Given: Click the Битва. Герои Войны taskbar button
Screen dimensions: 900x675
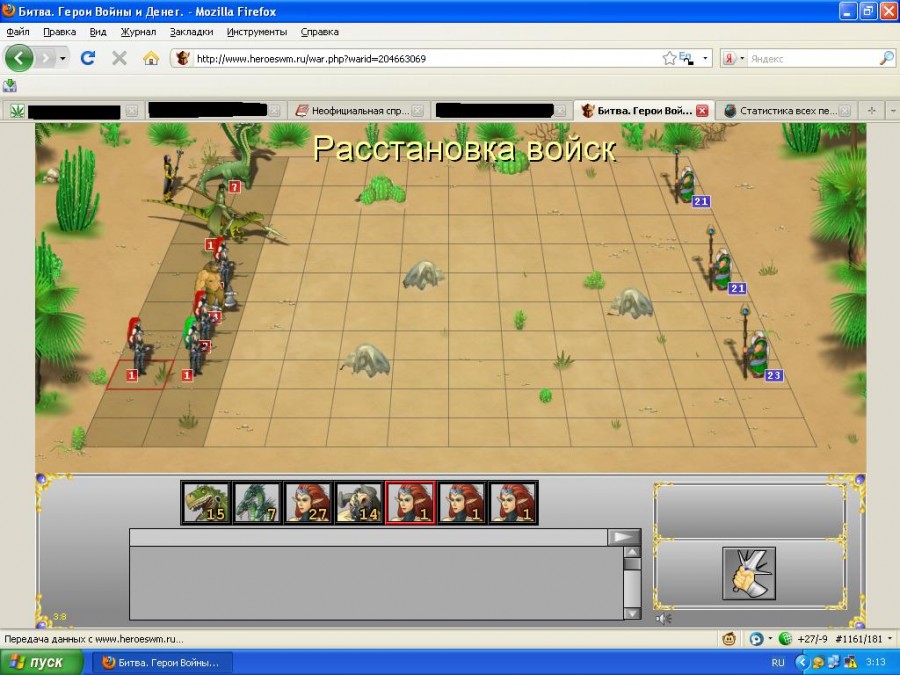Looking at the screenshot, I should click(162, 662).
